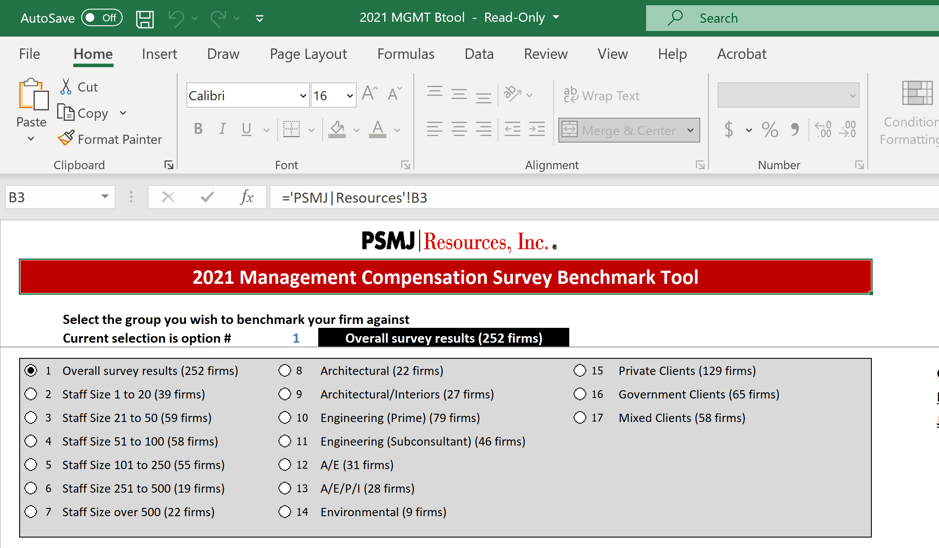Click the Copy icon
This screenshot has width=939, height=548.
pyautogui.click(x=65, y=112)
